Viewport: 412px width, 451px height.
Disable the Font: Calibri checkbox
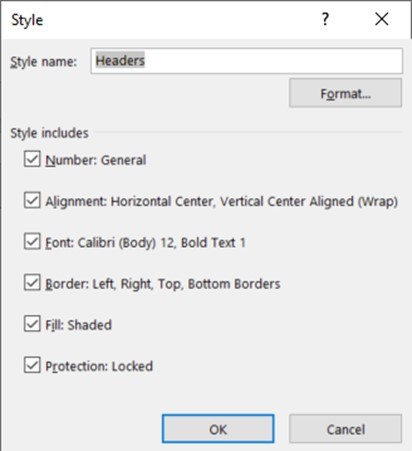(x=32, y=241)
